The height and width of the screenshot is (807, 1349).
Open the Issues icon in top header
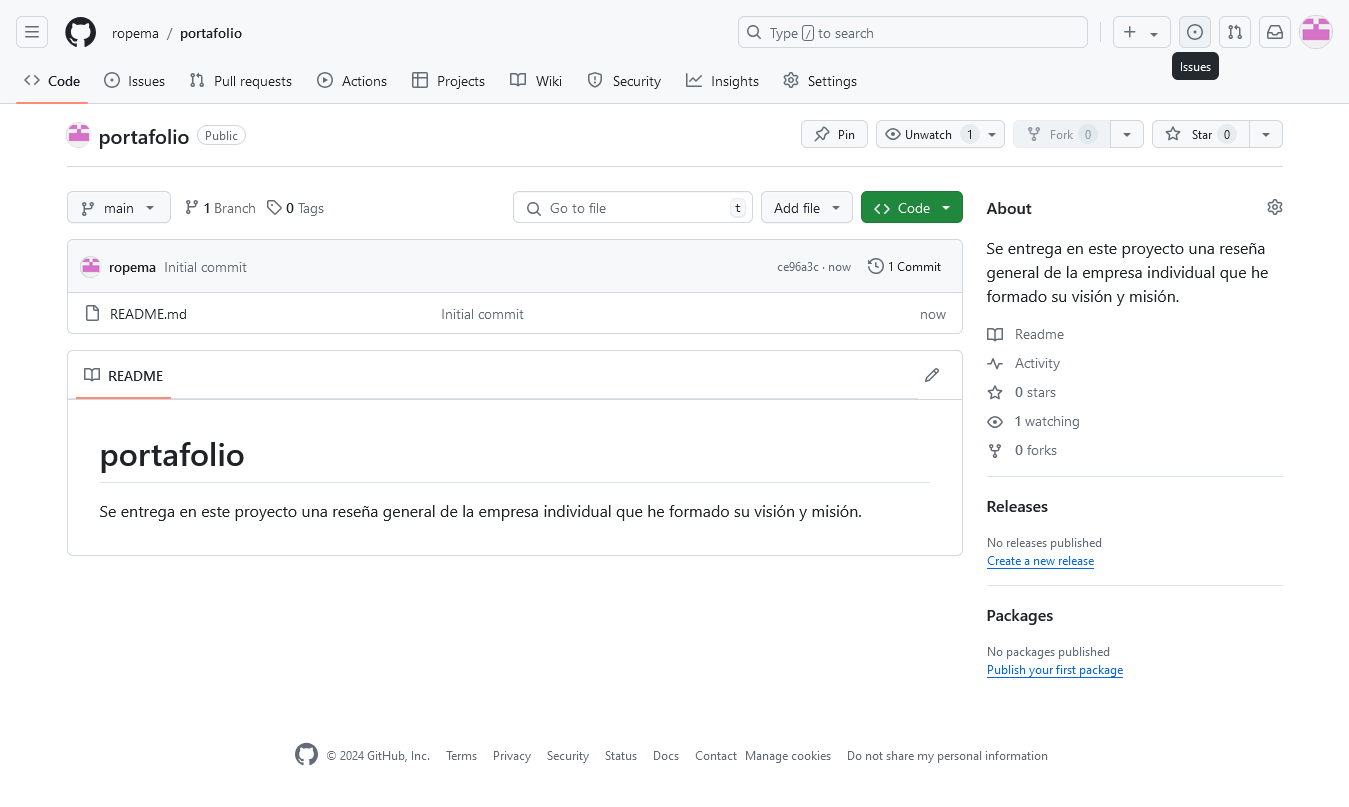(1195, 32)
